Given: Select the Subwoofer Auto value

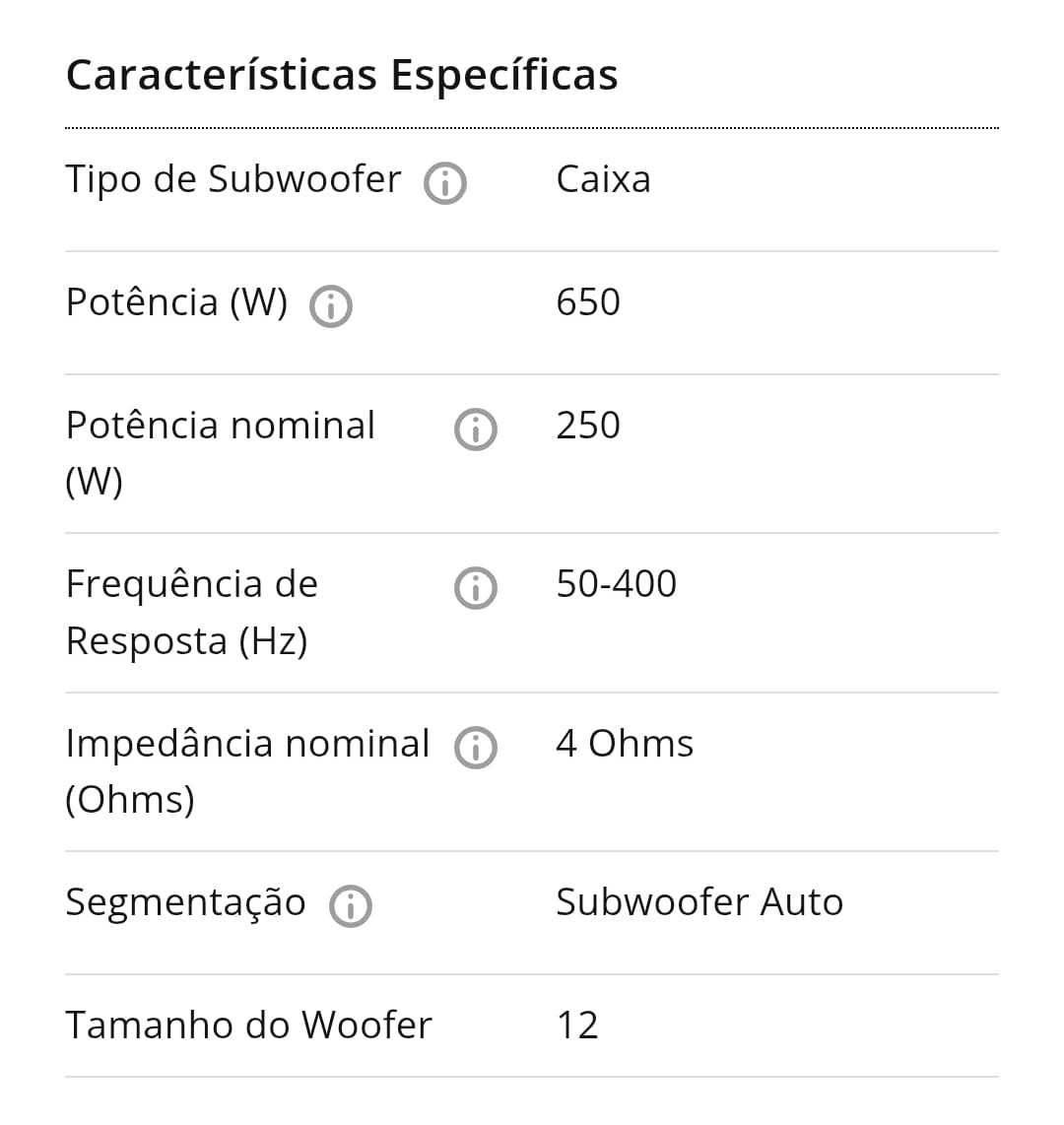Looking at the screenshot, I should point(699,901).
